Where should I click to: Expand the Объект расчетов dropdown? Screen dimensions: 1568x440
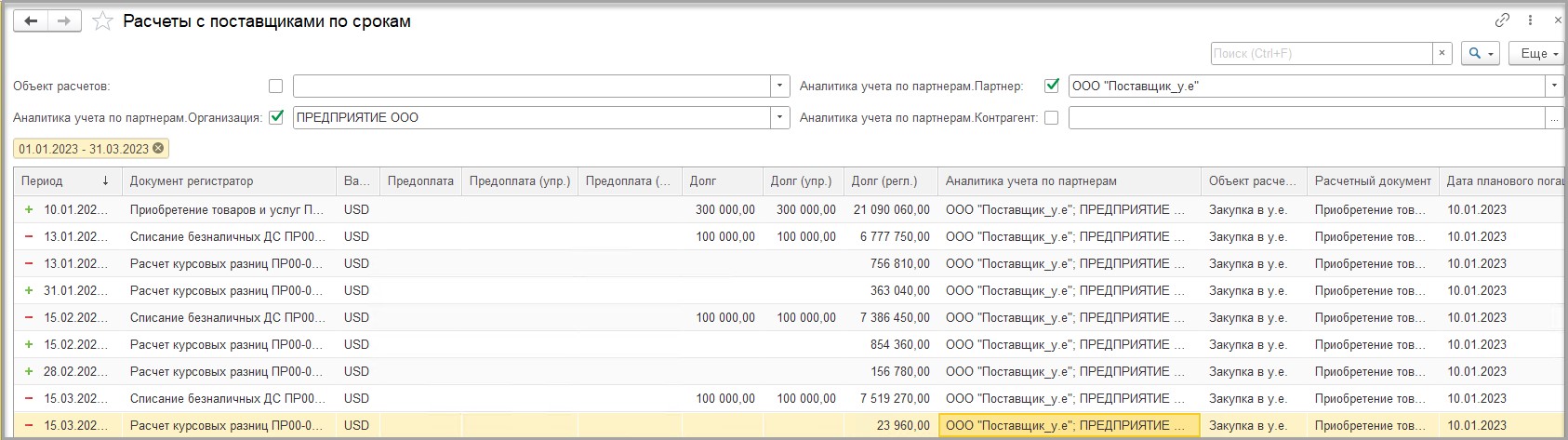[779, 87]
